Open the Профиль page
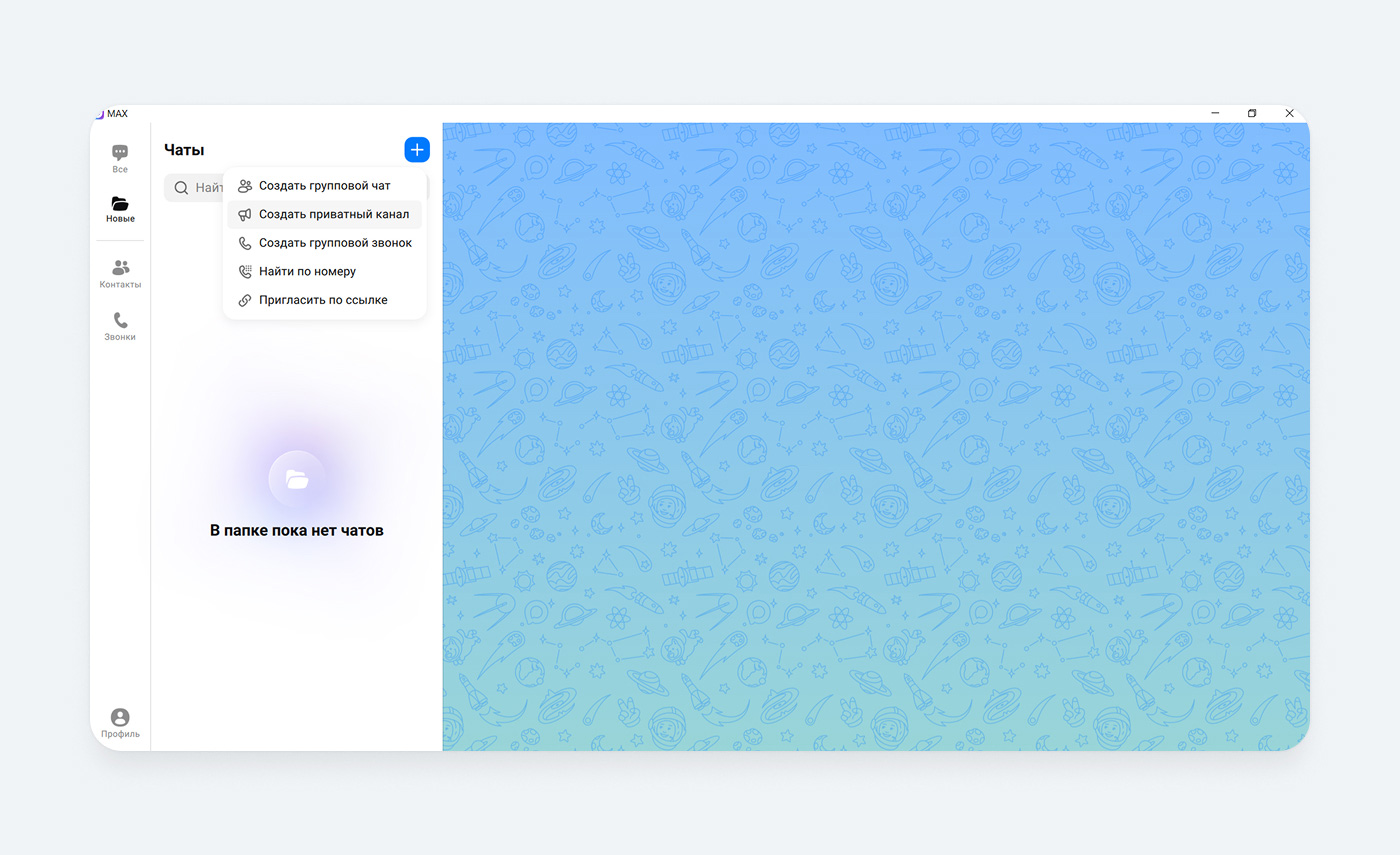 120,723
